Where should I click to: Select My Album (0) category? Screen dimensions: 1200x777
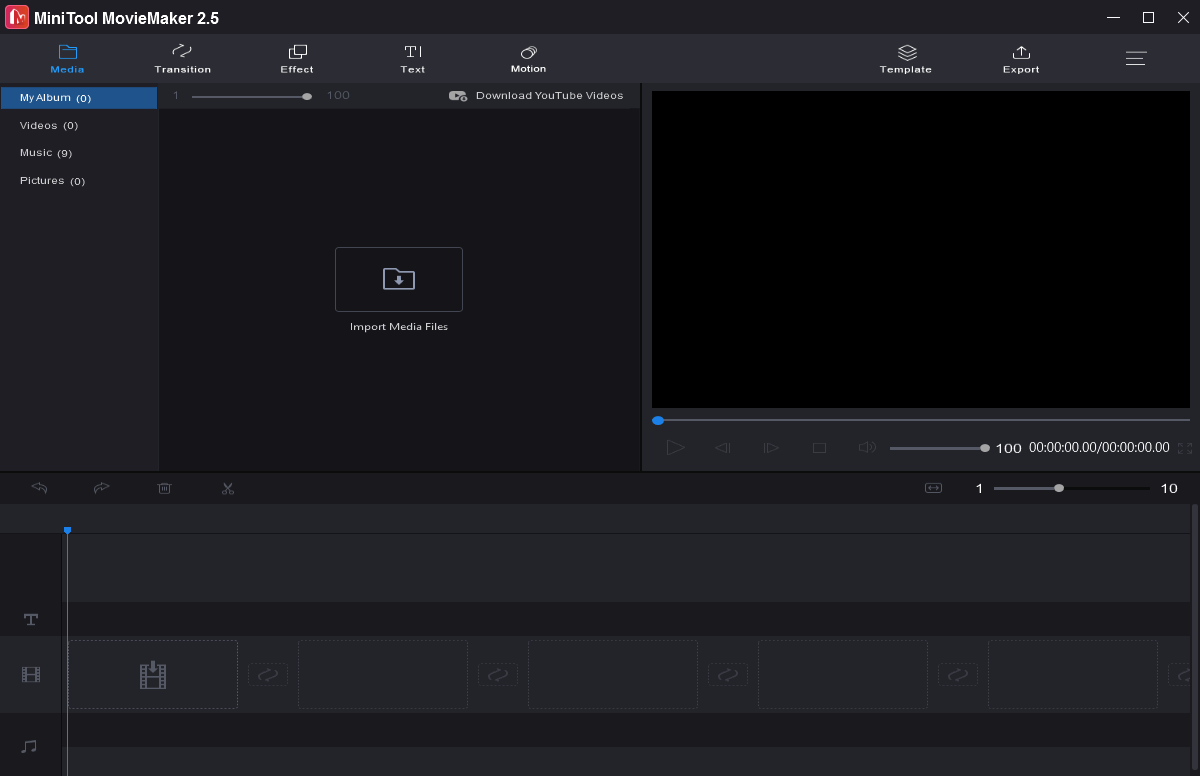coord(79,98)
